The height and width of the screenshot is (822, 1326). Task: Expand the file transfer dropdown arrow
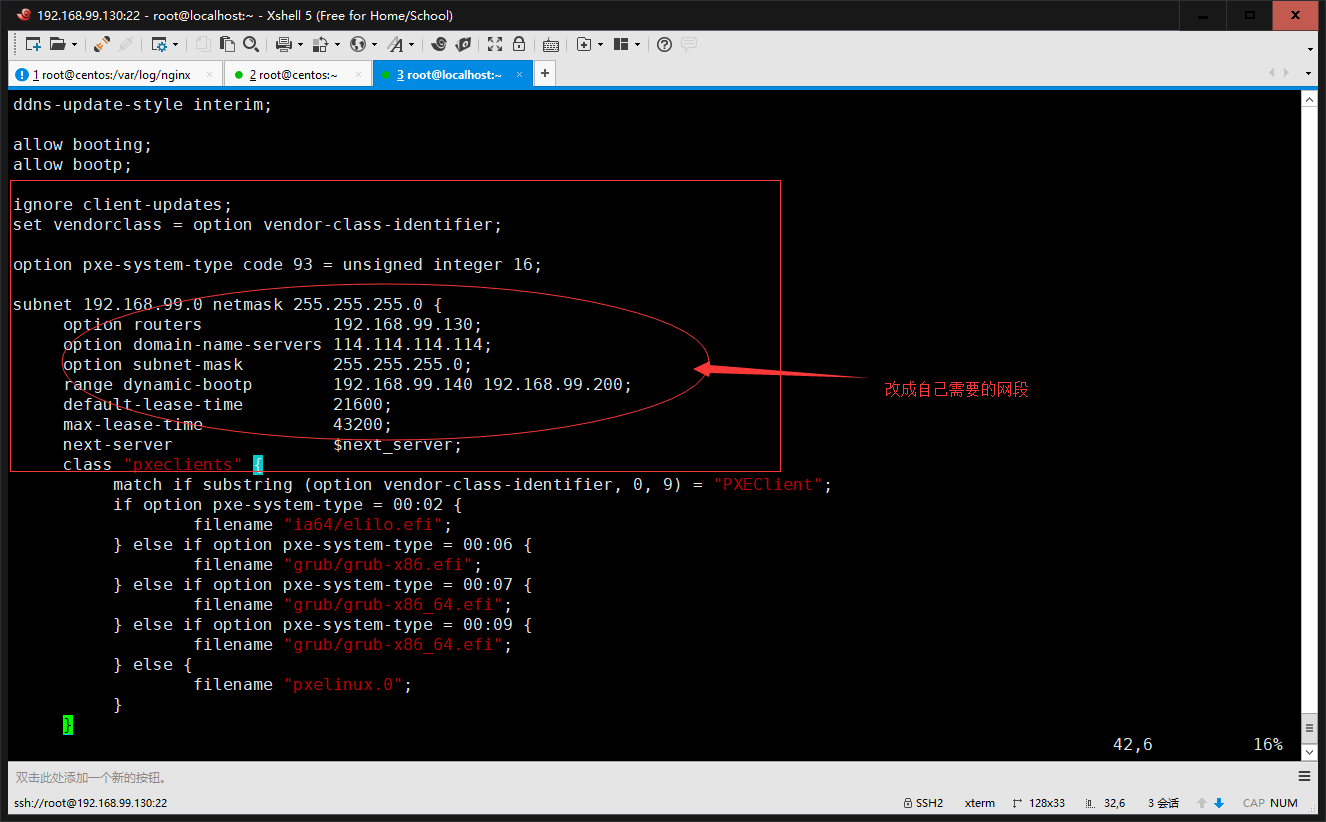[x=337, y=44]
